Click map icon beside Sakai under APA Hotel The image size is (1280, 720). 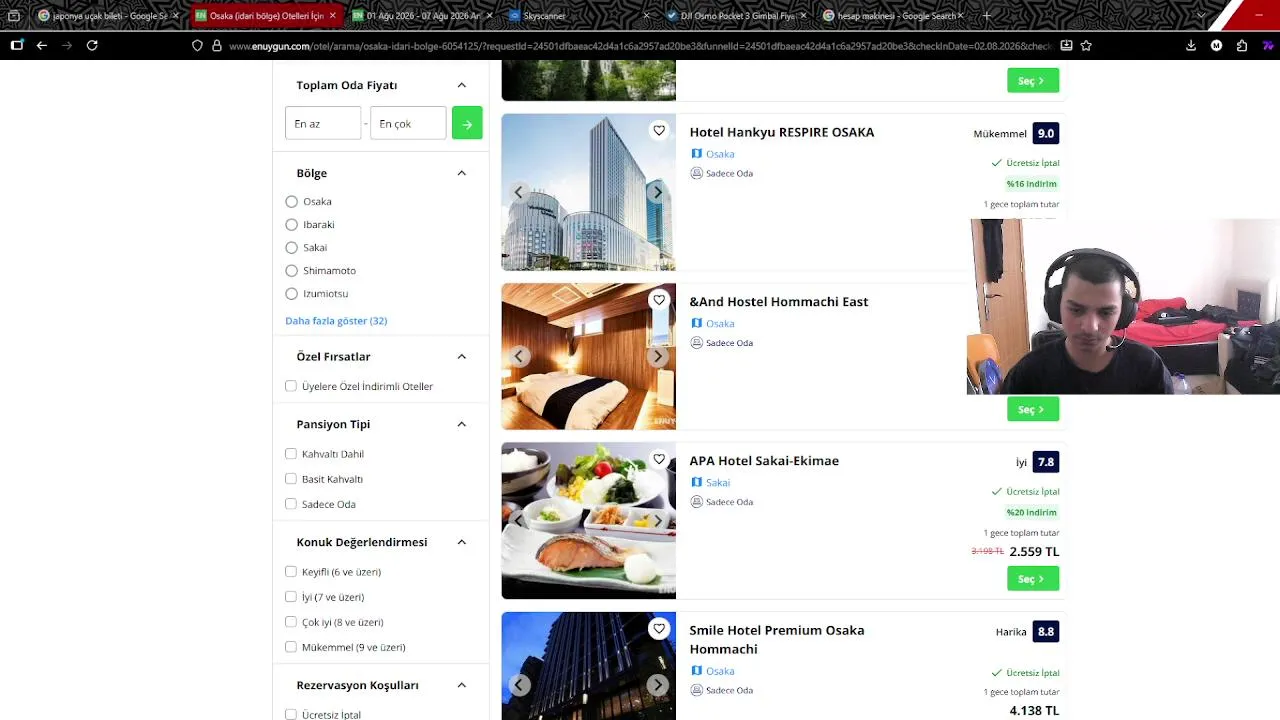pos(696,482)
